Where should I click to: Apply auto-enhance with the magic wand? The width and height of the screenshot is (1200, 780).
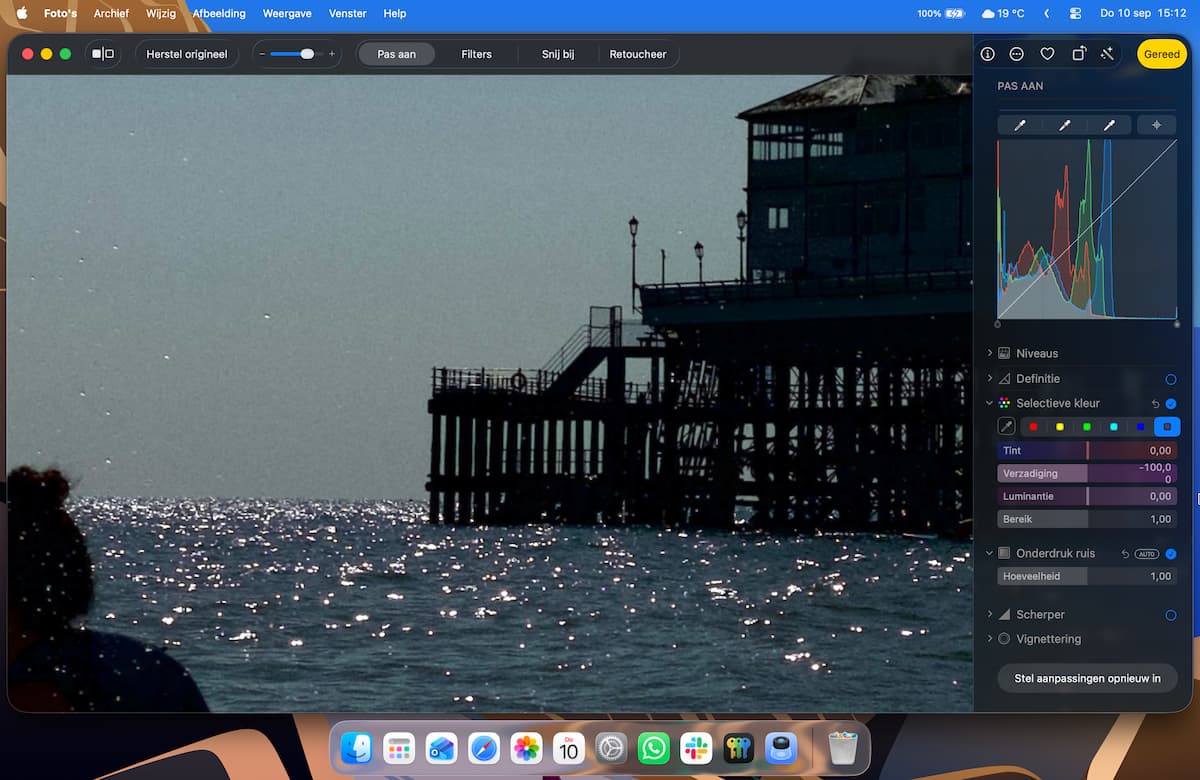1108,54
